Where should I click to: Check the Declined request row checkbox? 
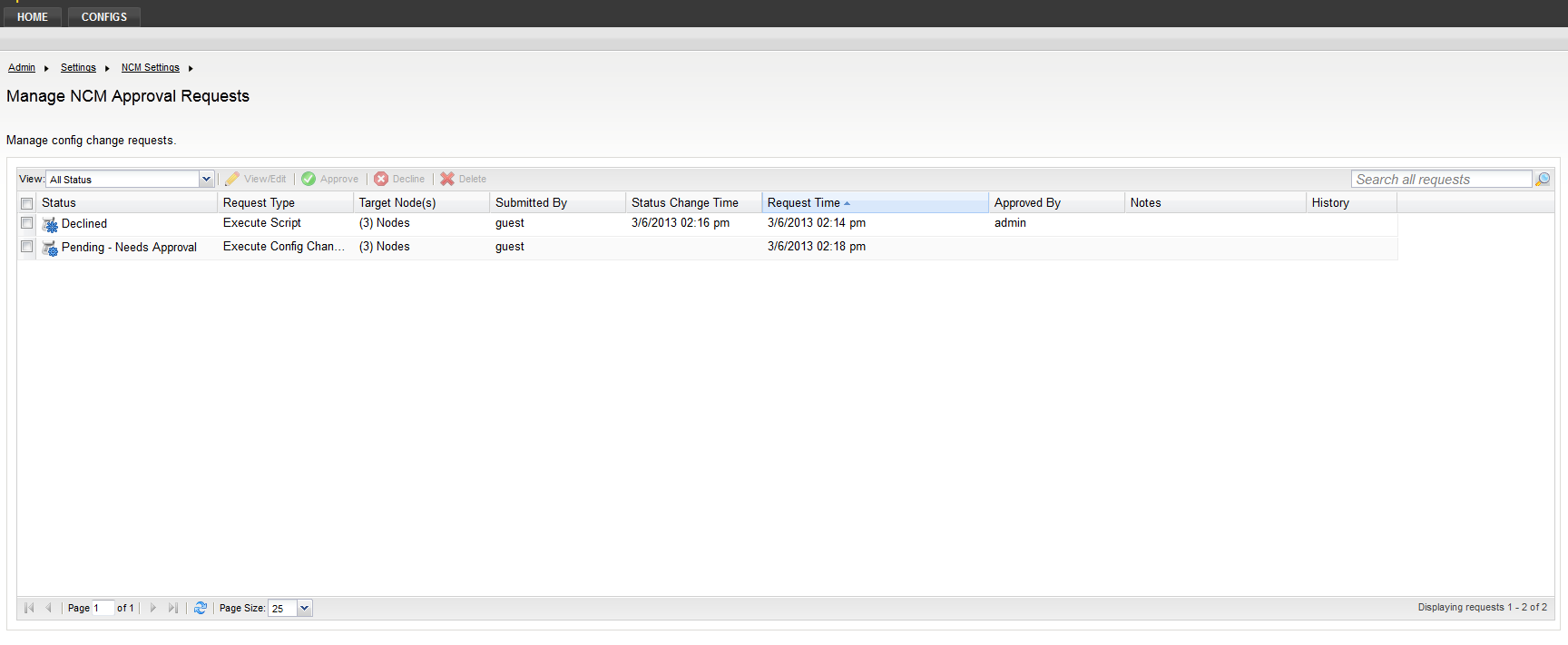click(x=27, y=223)
